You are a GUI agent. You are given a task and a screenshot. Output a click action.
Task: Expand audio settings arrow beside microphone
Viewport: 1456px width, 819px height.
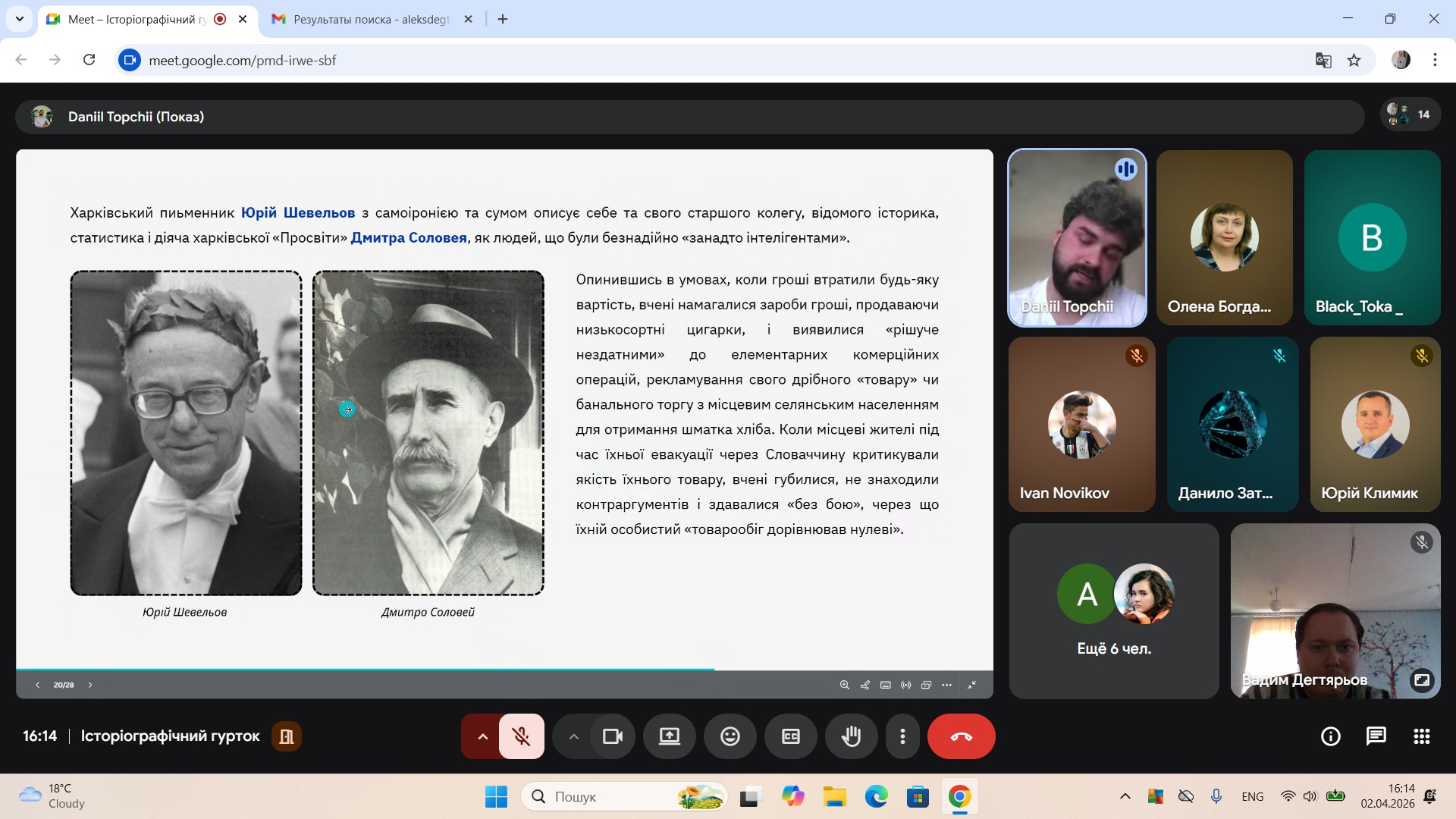tap(482, 736)
